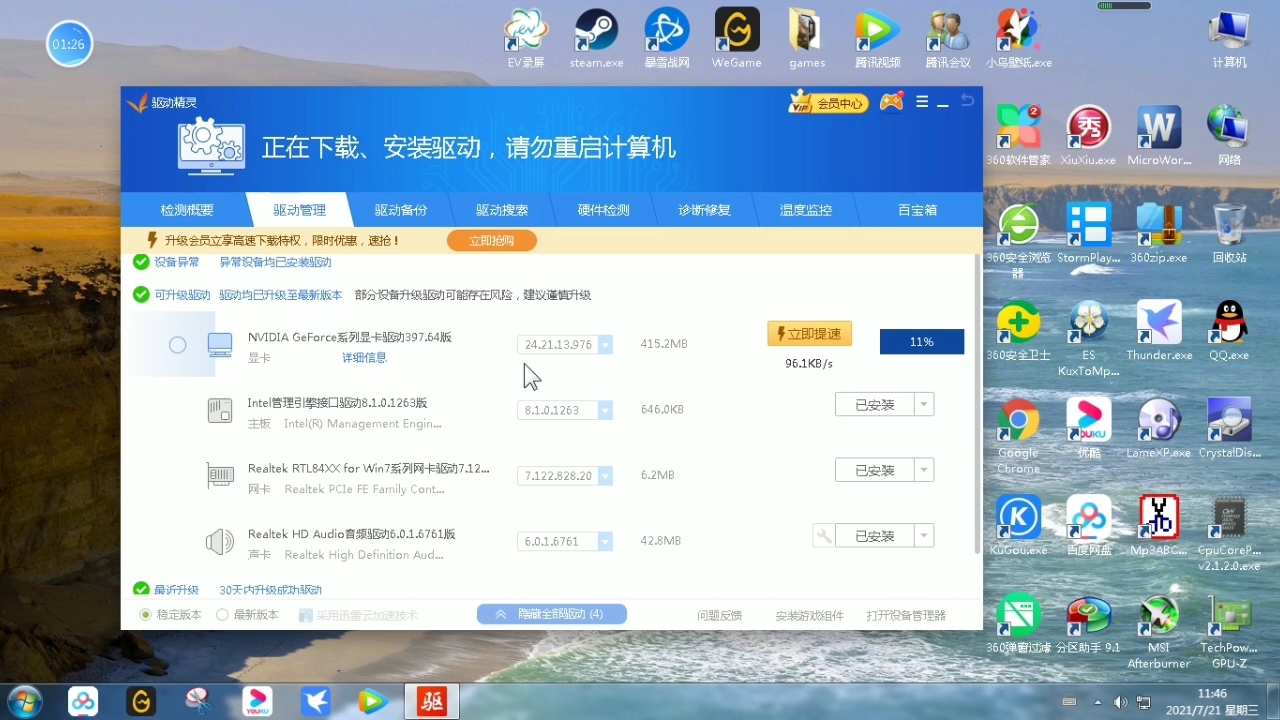
Task: Open 回收站 recycle bin icon
Action: tap(1229, 233)
